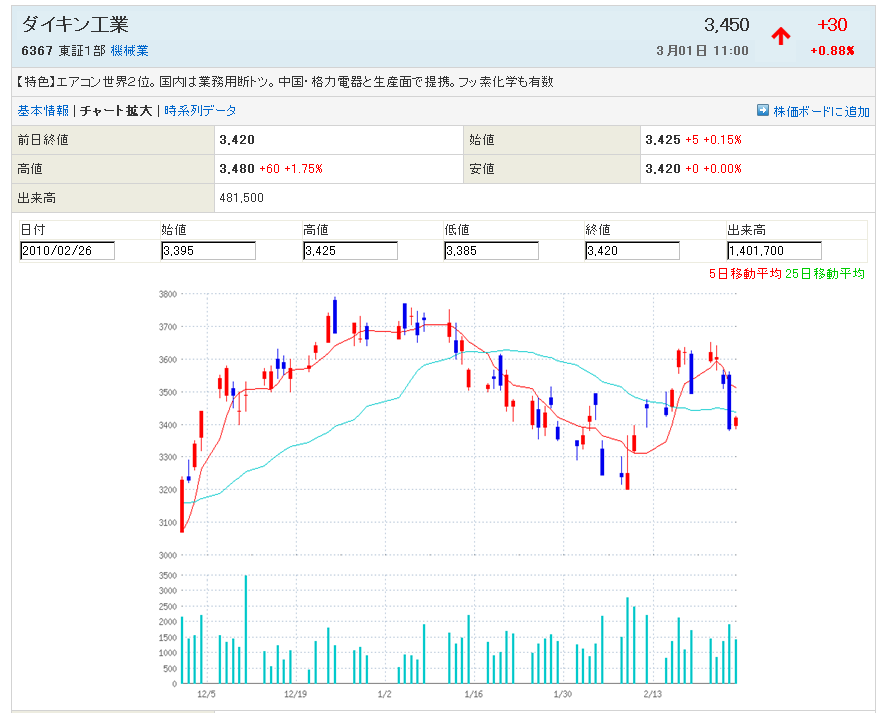Viewport: 888px width, 713px height.
Task: Click the +0.88% change percentage
Action: 832,51
